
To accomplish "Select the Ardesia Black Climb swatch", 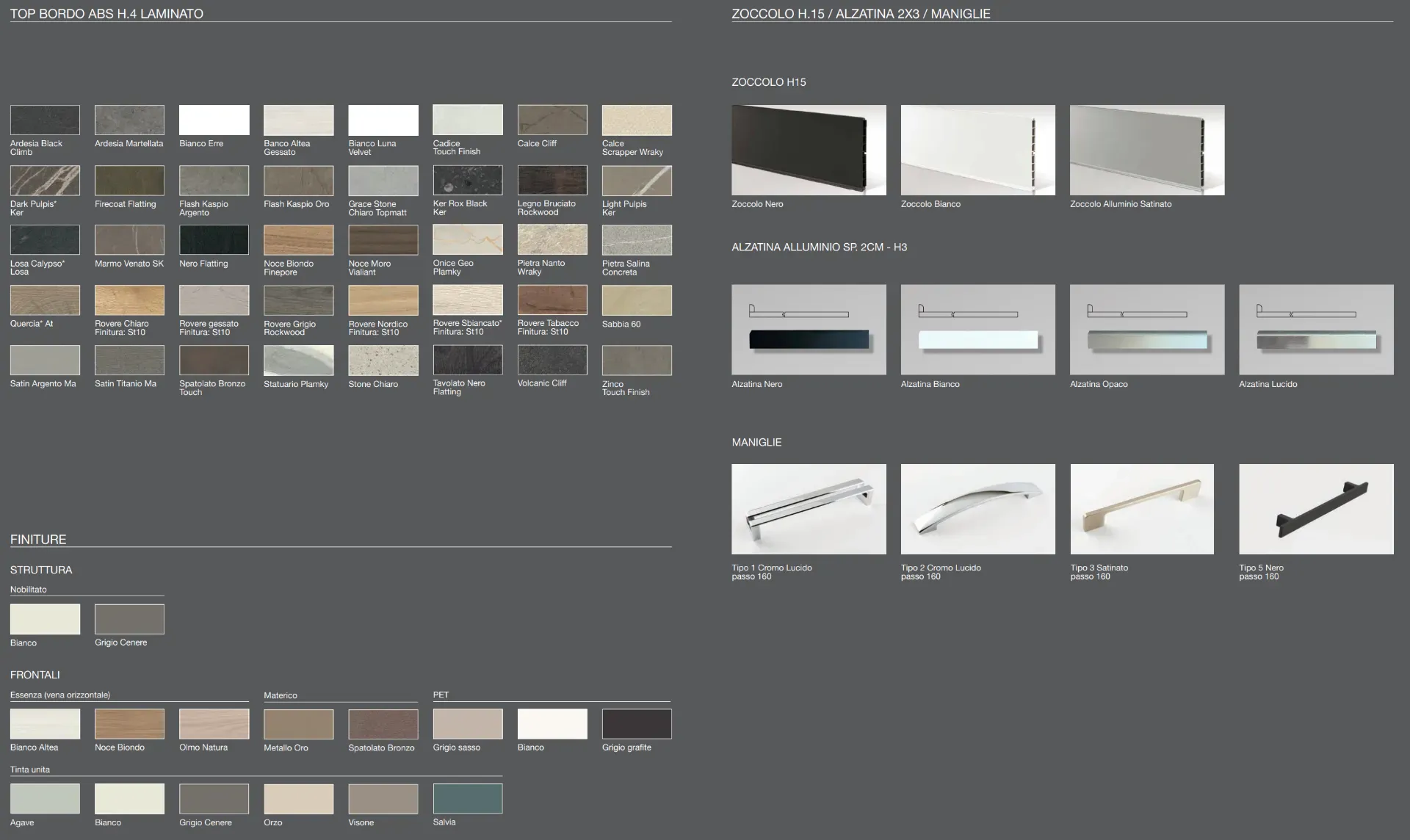I will click(45, 120).
